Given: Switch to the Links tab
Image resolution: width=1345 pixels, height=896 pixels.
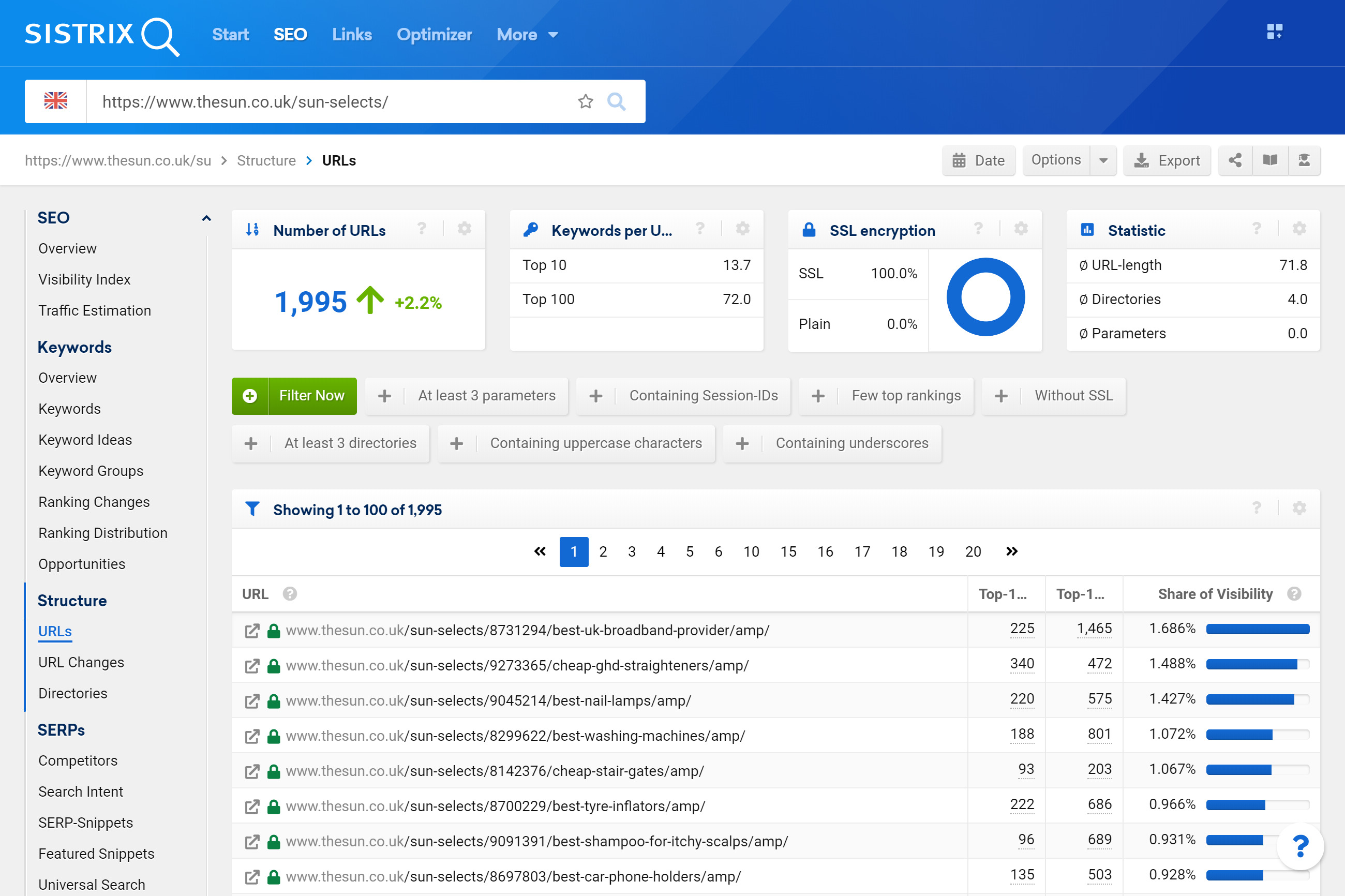Looking at the screenshot, I should coord(352,35).
